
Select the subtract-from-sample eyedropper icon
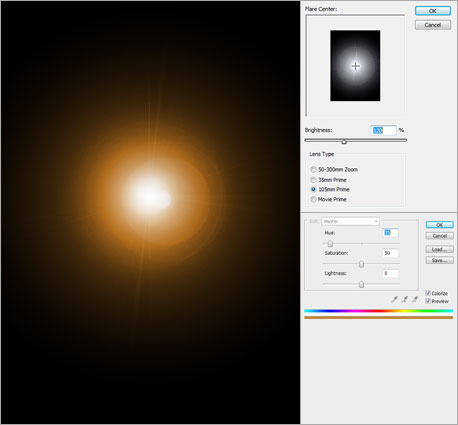[415, 299]
